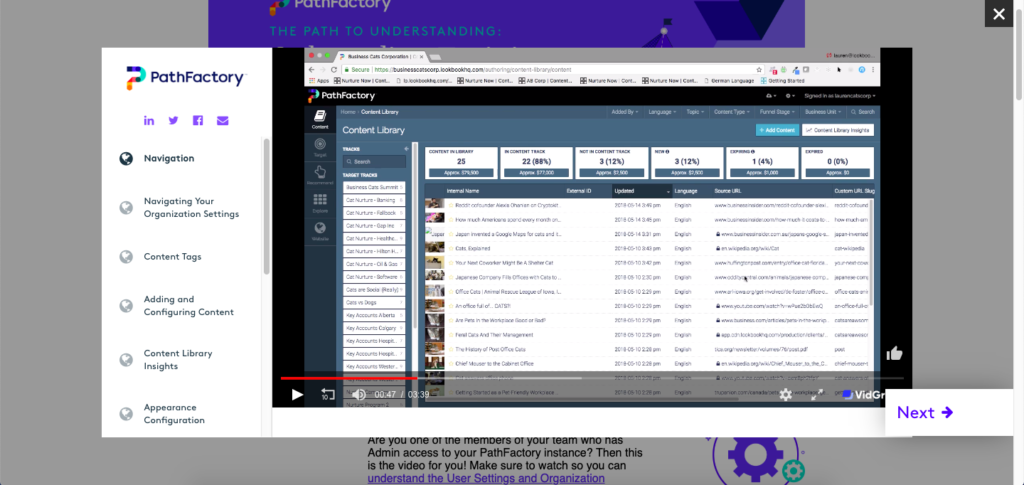Image resolution: width=1024 pixels, height=485 pixels.
Task: Open the Language filter dropdown
Action: [x=662, y=112]
